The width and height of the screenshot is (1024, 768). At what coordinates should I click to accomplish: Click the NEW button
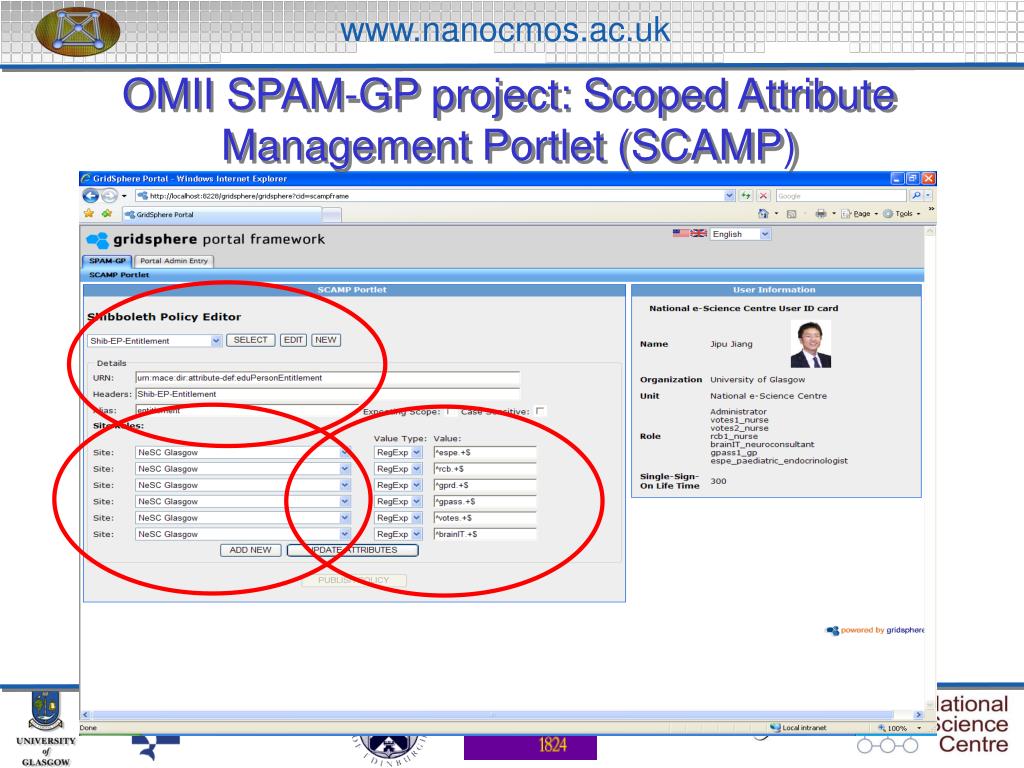click(325, 340)
